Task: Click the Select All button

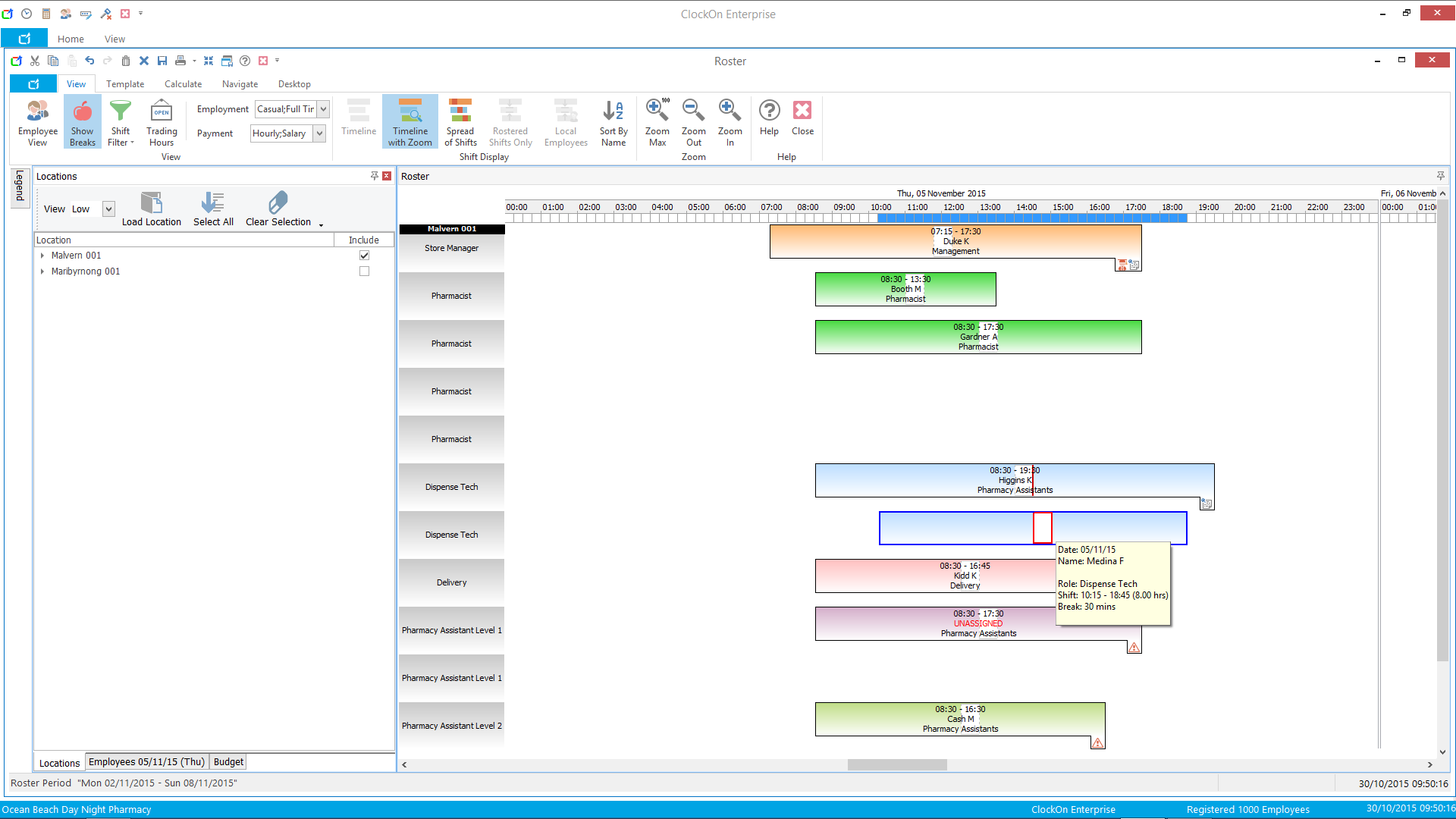Action: point(213,209)
